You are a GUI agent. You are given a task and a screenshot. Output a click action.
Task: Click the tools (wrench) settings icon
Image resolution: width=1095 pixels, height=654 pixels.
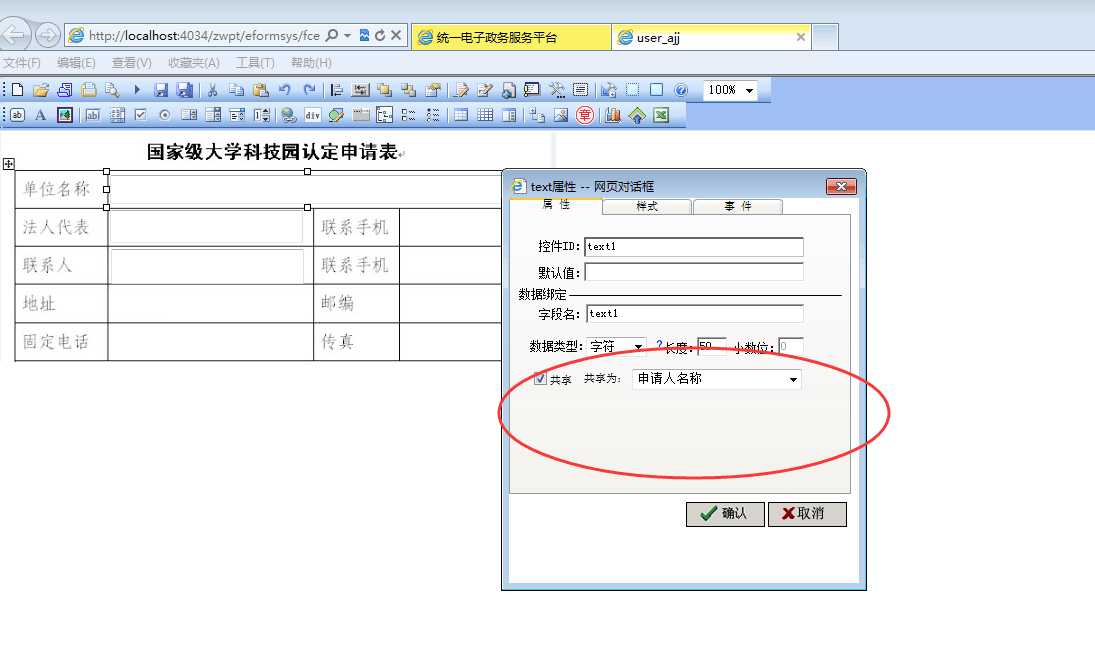click(x=557, y=89)
